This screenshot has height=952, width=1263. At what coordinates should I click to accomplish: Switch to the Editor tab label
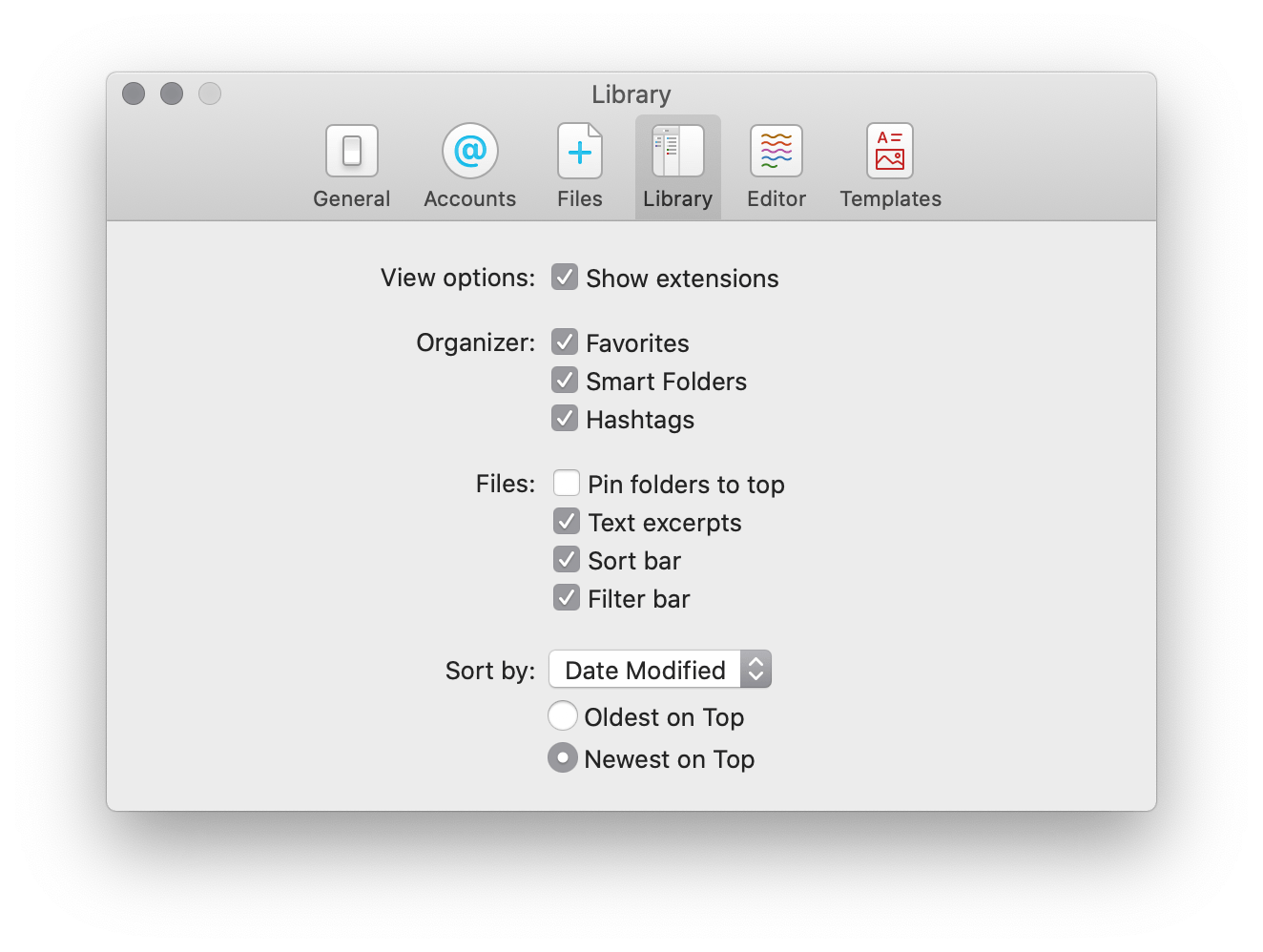pyautogui.click(x=776, y=198)
